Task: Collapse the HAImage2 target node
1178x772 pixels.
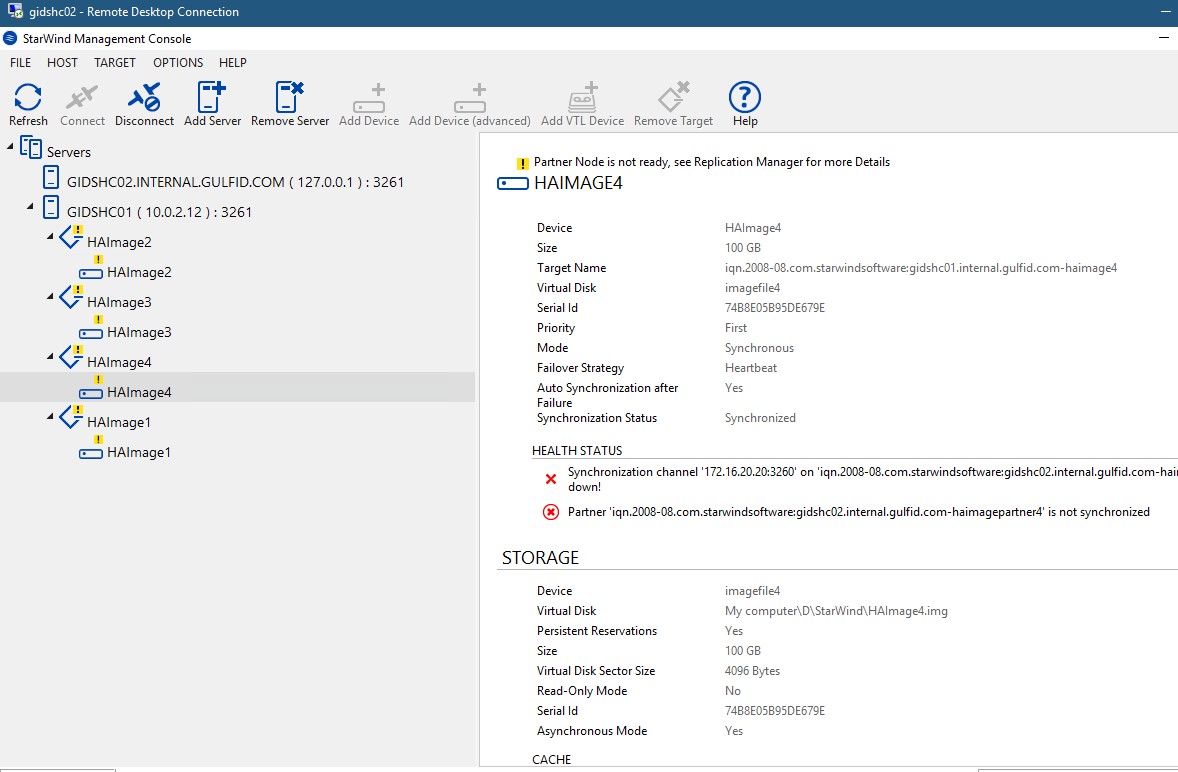Action: (x=50, y=236)
